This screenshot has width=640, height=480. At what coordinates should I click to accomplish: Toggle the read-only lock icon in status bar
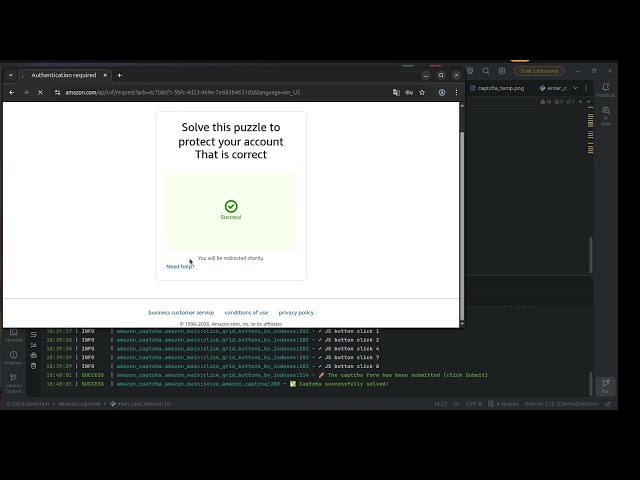[x=608, y=404]
